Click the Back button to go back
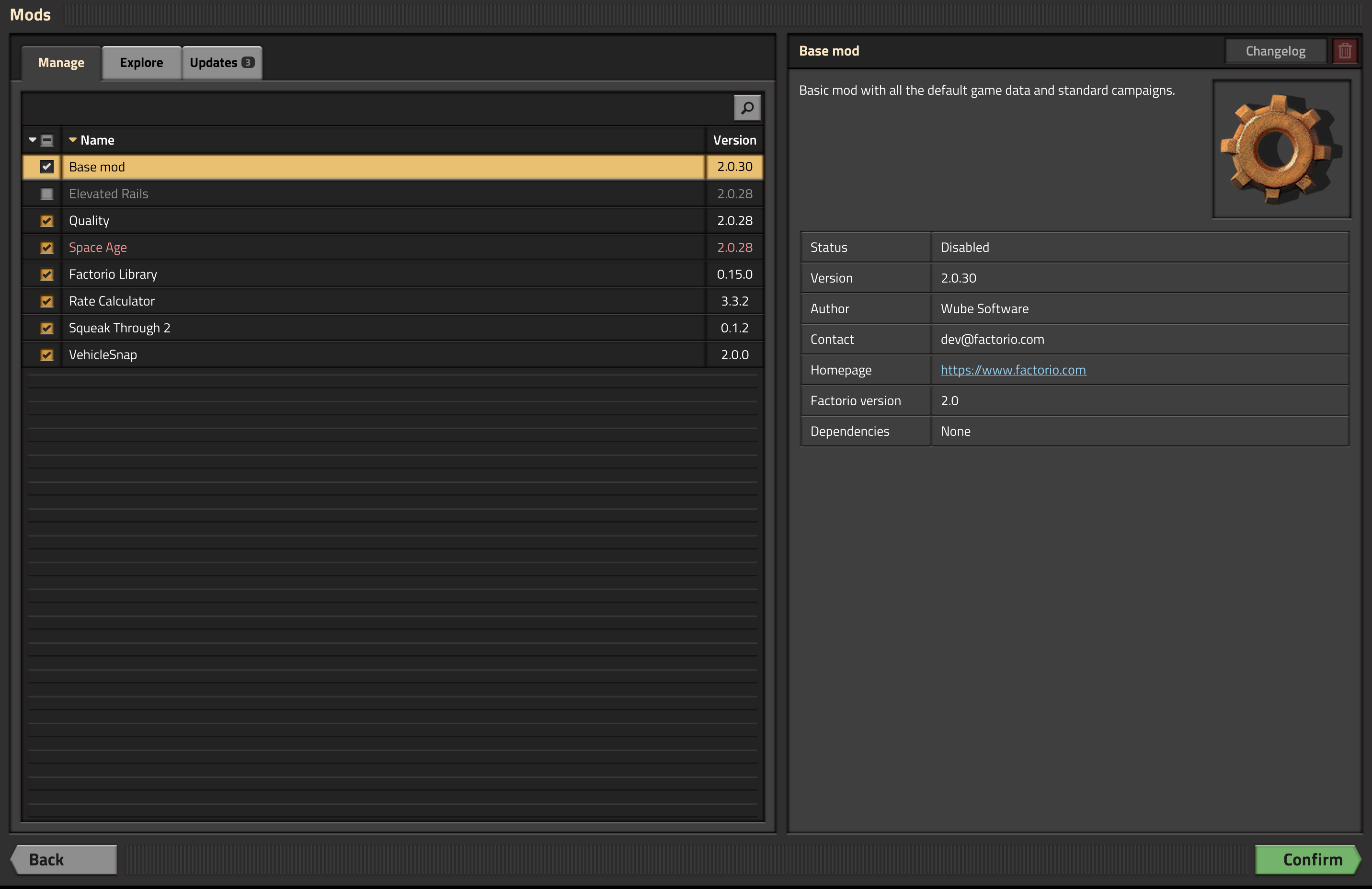The image size is (1372, 889). 64,858
